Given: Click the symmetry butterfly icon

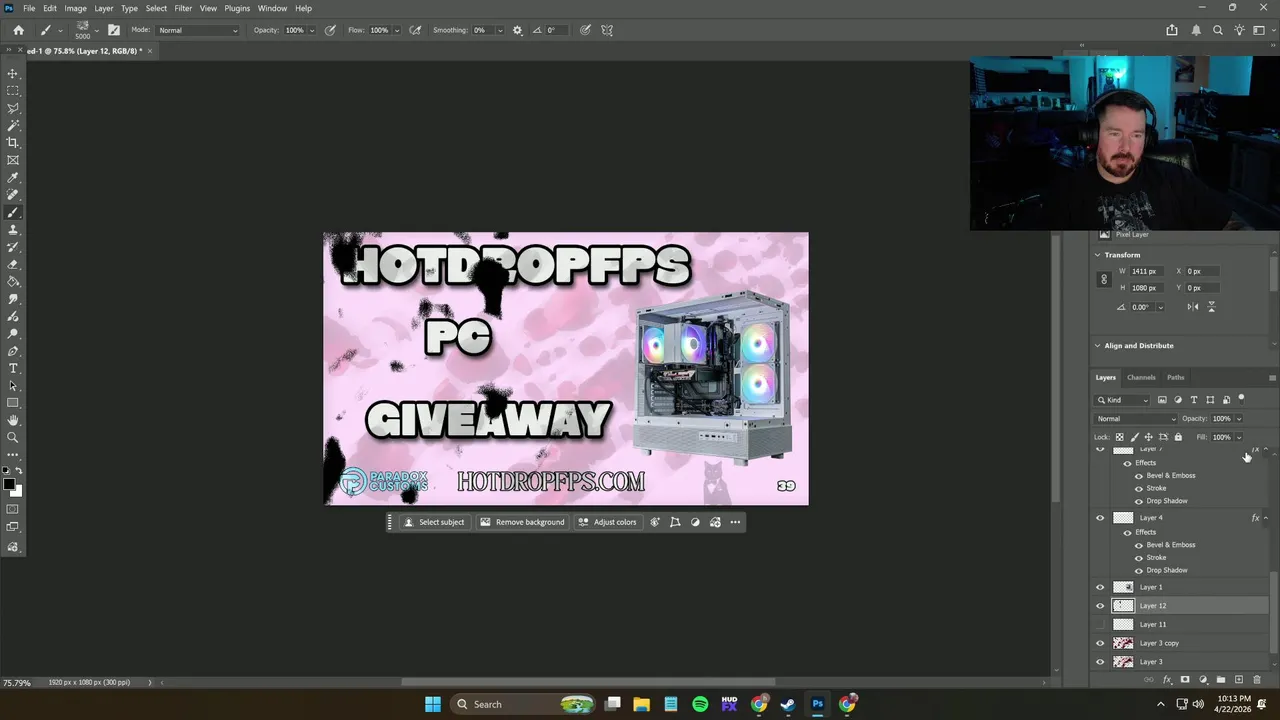Looking at the screenshot, I should 607,30.
